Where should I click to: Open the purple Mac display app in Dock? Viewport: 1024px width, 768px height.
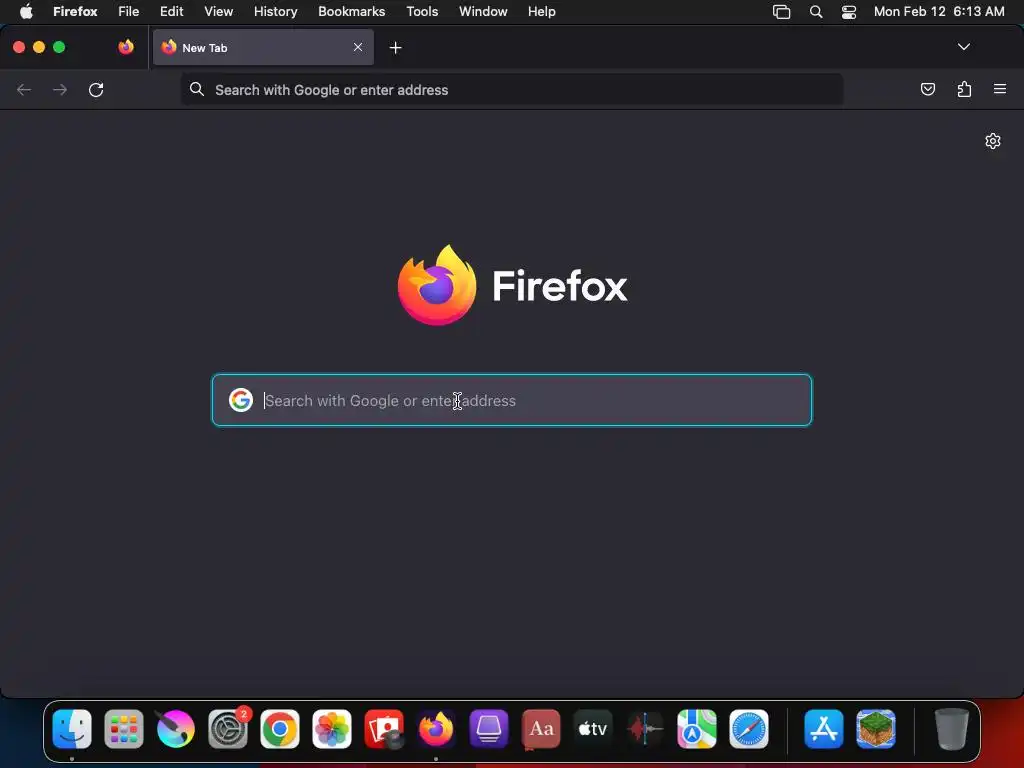point(488,729)
